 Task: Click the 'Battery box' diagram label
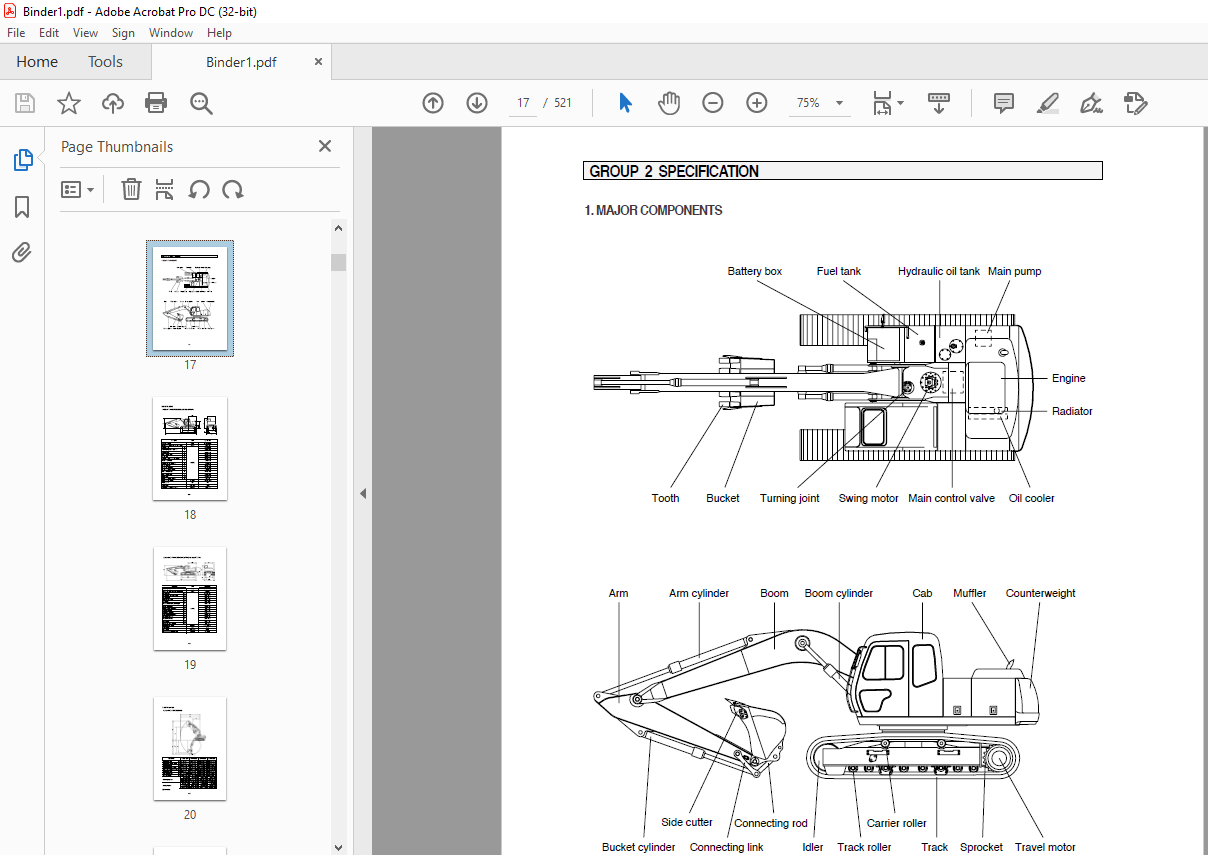(755, 271)
